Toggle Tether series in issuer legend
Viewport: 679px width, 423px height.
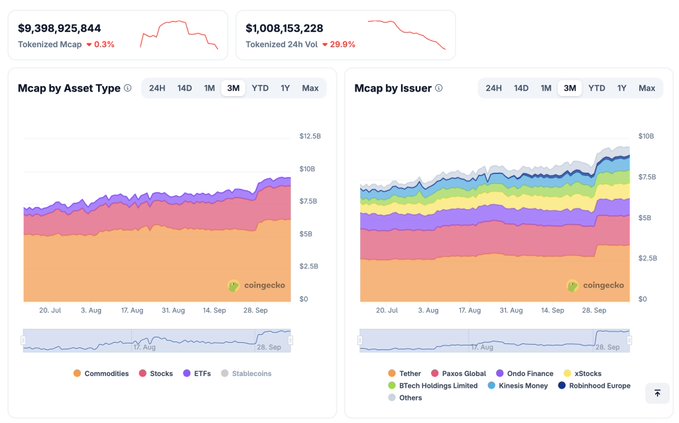tap(404, 373)
